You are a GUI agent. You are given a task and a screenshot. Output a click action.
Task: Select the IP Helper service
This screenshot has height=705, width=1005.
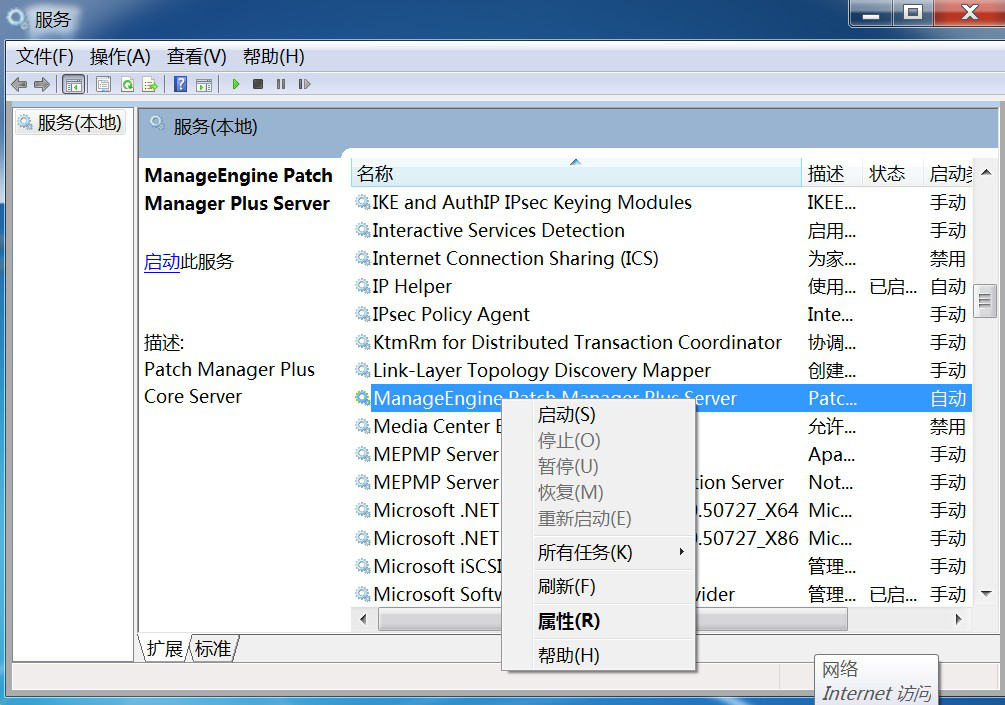point(412,286)
